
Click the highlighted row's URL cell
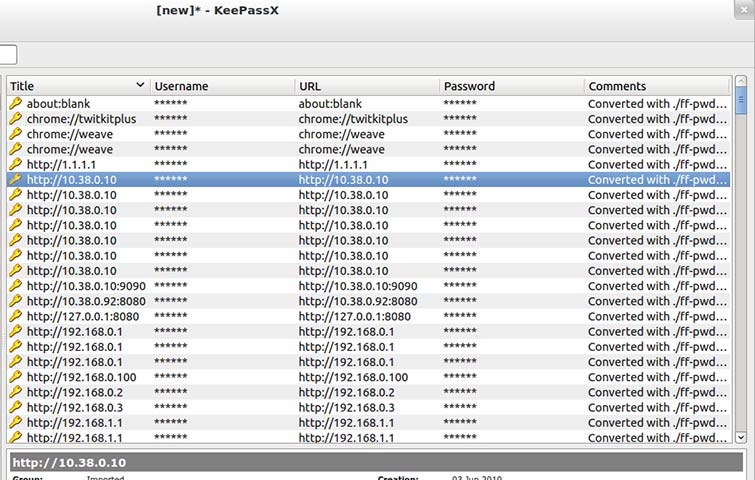pos(343,180)
